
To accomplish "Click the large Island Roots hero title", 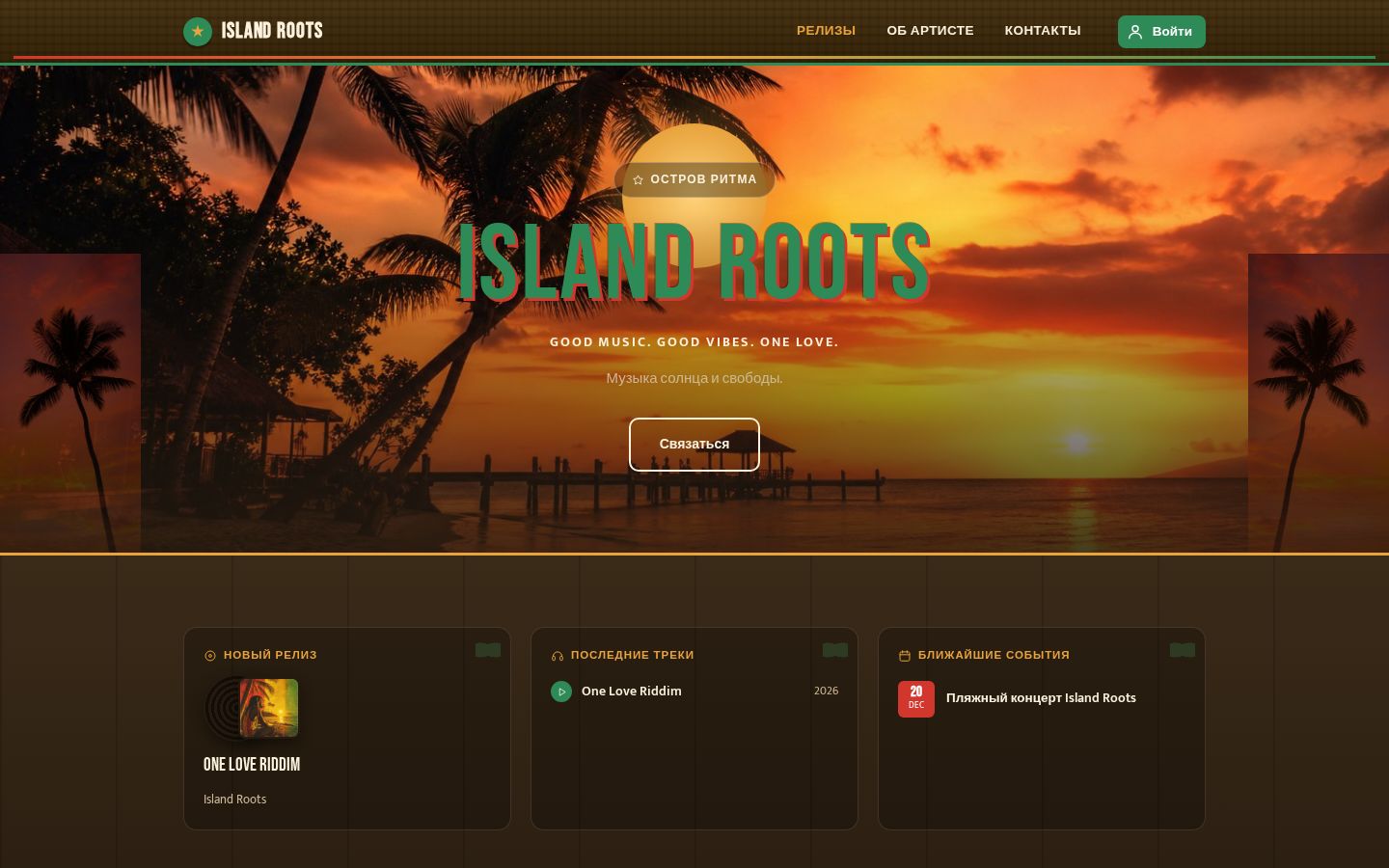I will (694, 262).
